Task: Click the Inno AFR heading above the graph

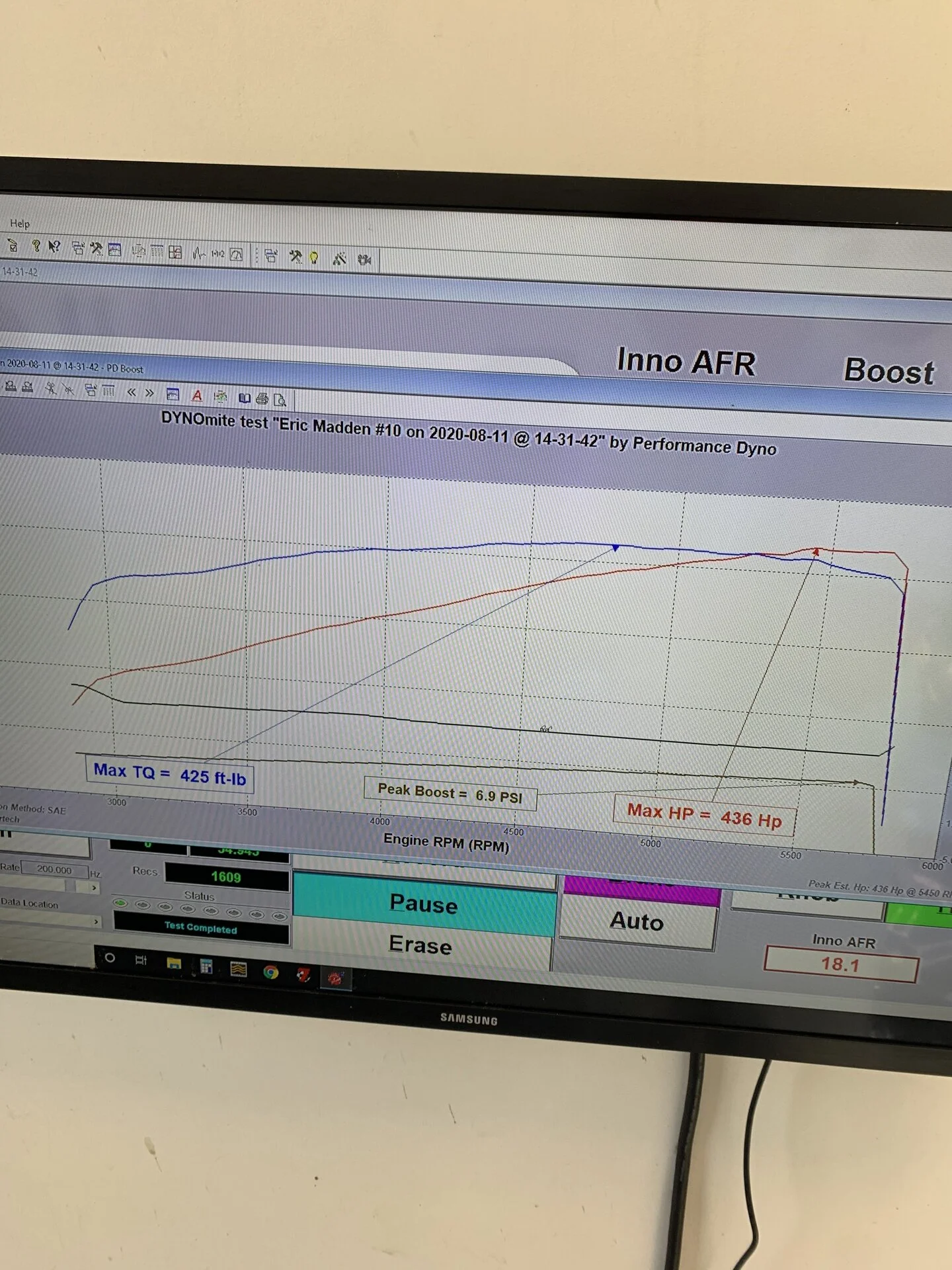Action: click(686, 362)
